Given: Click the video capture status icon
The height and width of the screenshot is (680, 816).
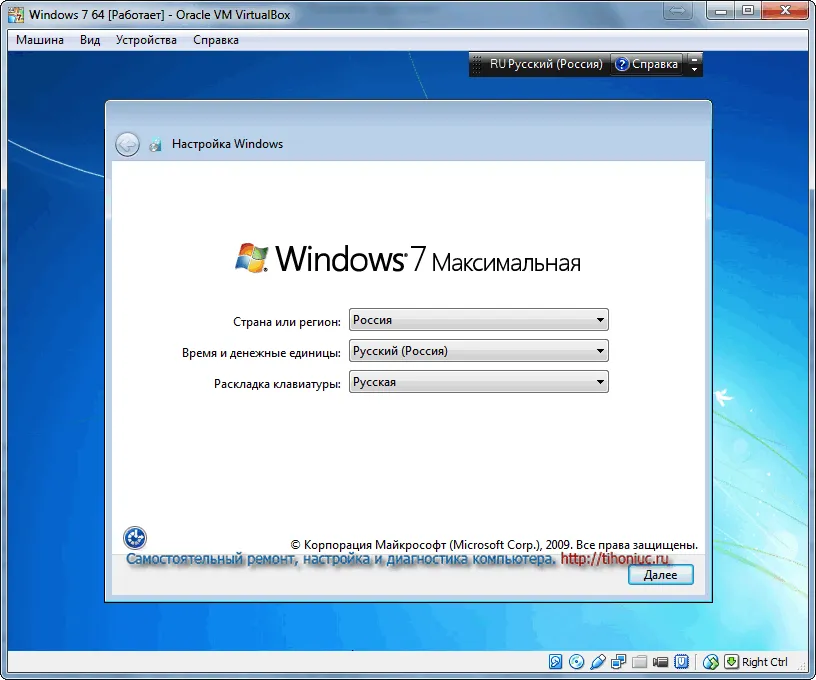Looking at the screenshot, I should pyautogui.click(x=660, y=662).
